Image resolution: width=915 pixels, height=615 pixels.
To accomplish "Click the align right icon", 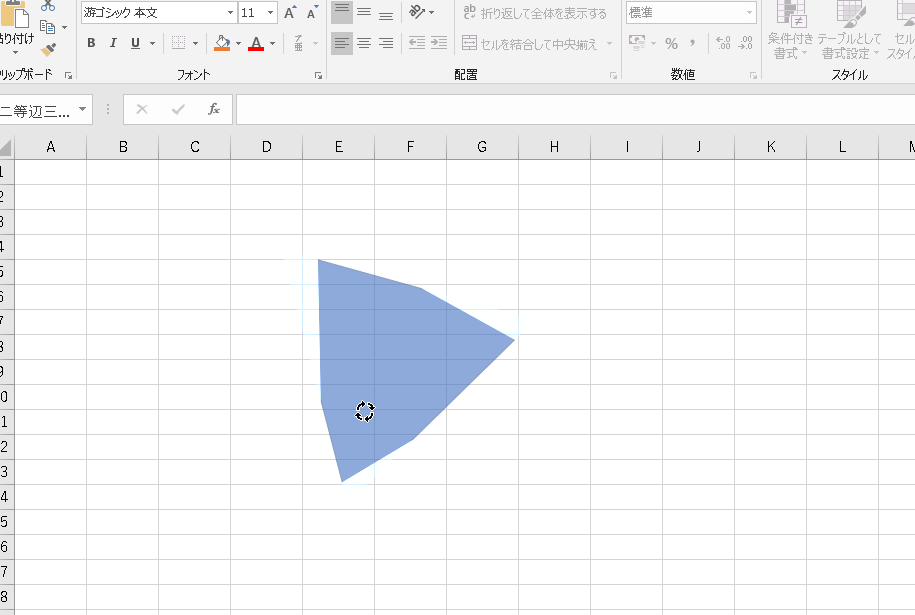I will (386, 43).
